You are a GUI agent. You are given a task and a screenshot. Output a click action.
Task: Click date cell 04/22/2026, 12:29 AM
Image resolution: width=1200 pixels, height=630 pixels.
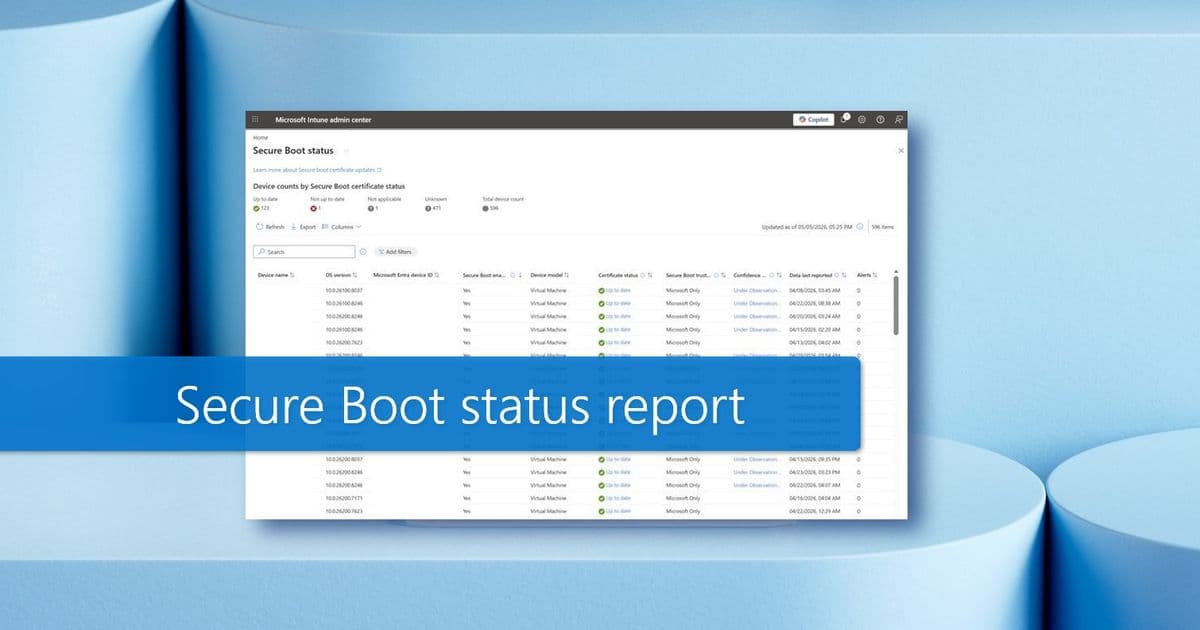coord(815,511)
